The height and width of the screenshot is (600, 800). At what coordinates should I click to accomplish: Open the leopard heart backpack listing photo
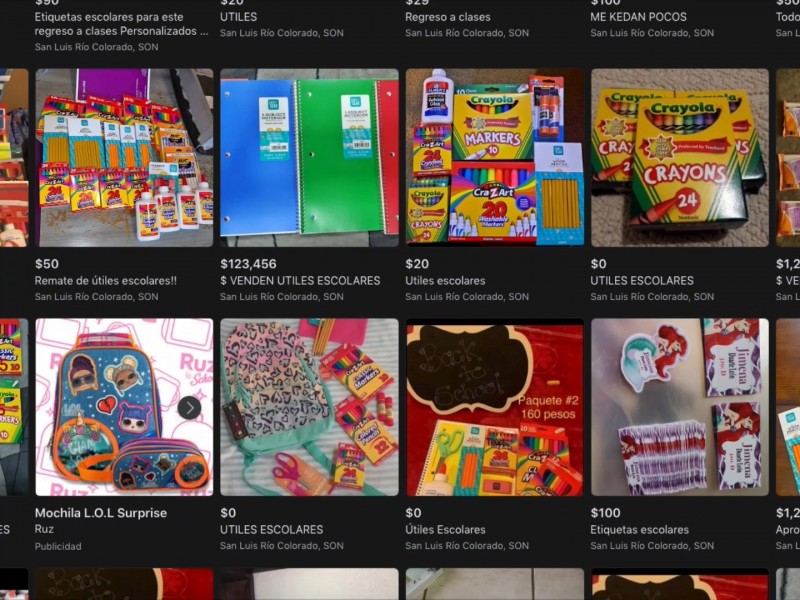(309, 407)
